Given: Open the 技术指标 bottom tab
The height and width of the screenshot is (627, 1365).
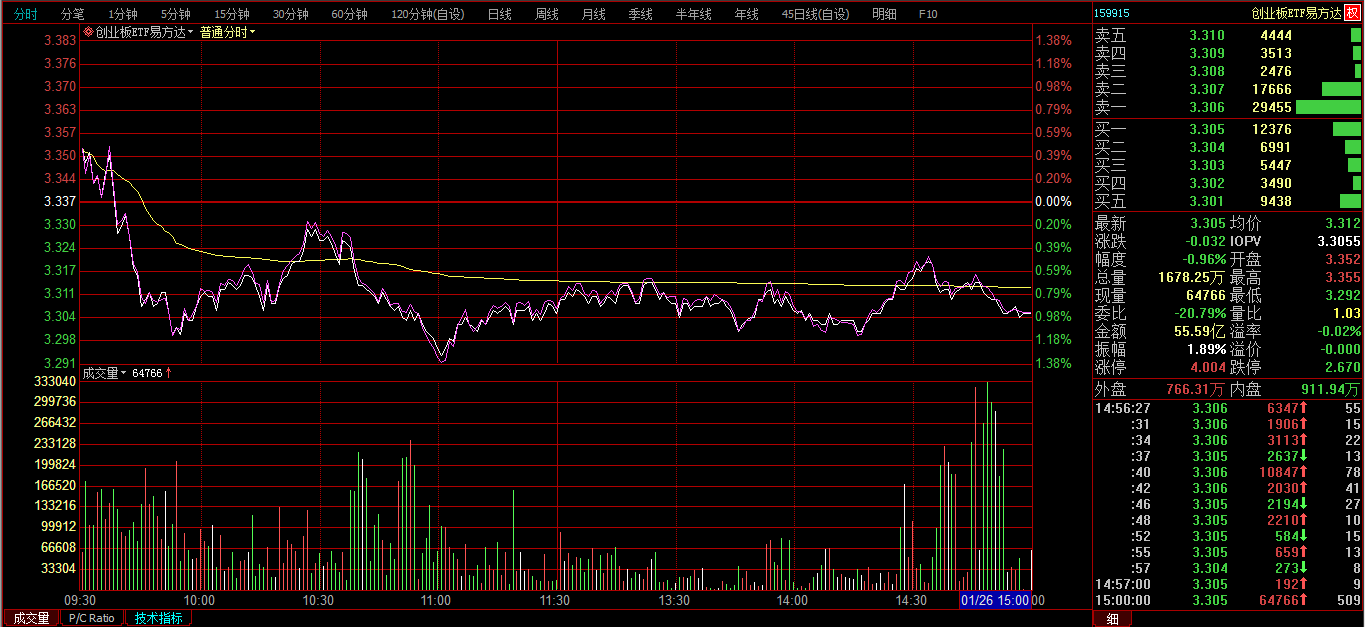Looking at the screenshot, I should [159, 618].
